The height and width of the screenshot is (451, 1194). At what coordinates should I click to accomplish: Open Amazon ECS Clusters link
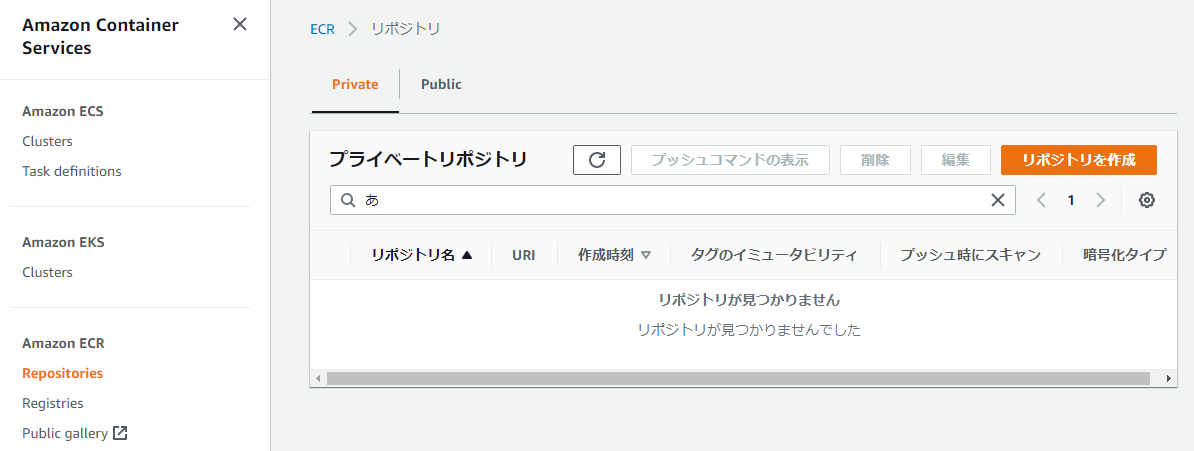point(47,142)
